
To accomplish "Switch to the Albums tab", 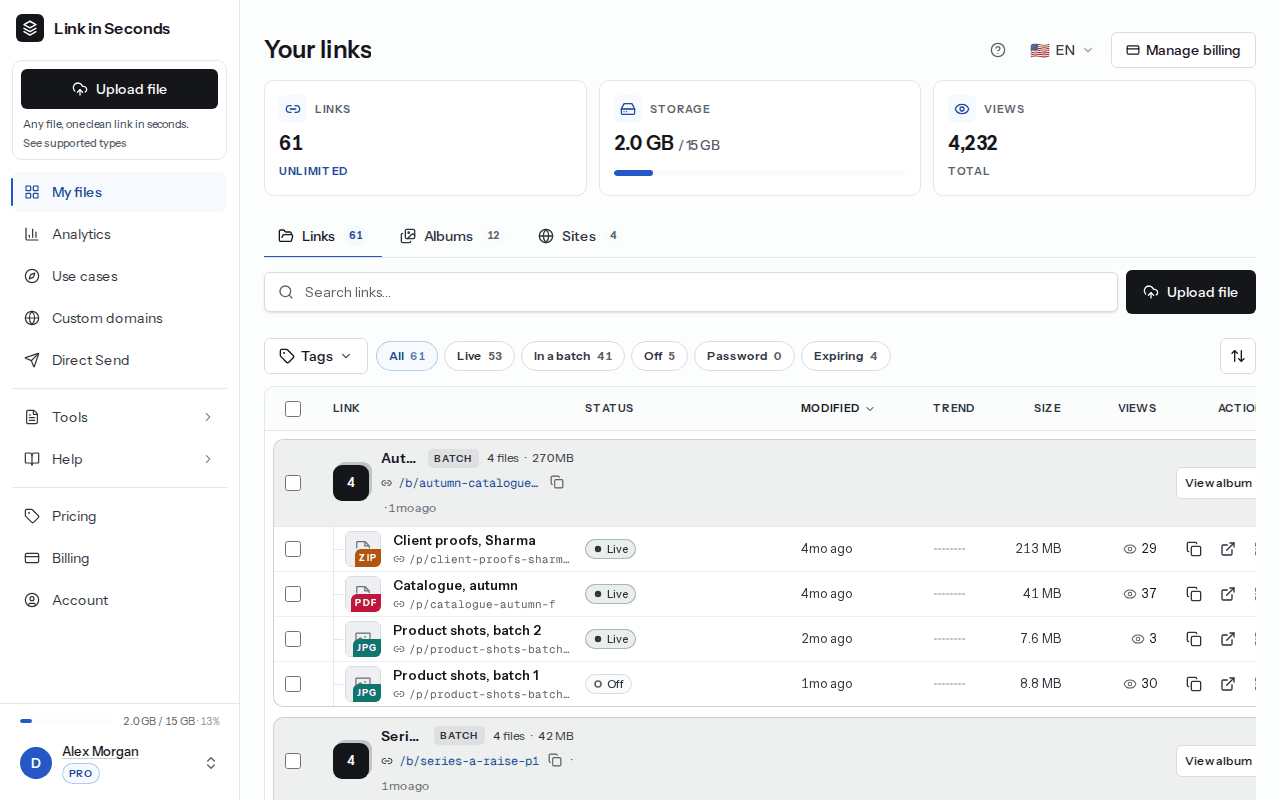I will point(451,236).
